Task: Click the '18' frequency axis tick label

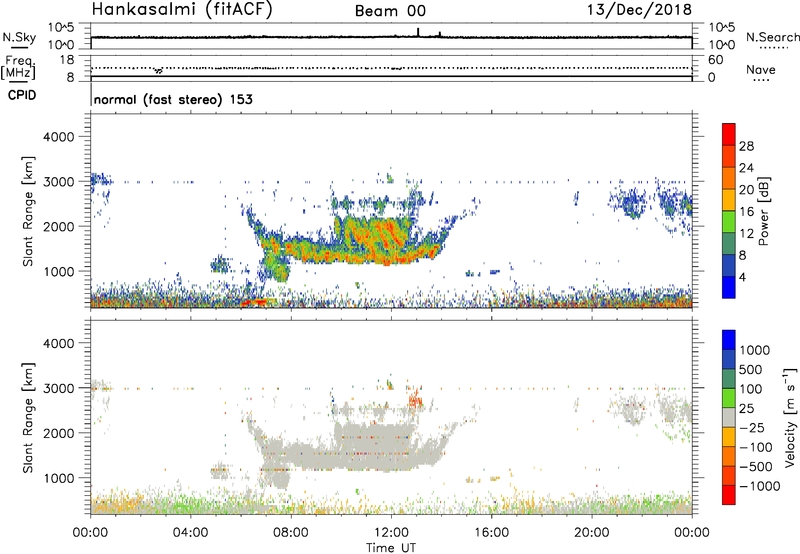Action: pos(67,60)
